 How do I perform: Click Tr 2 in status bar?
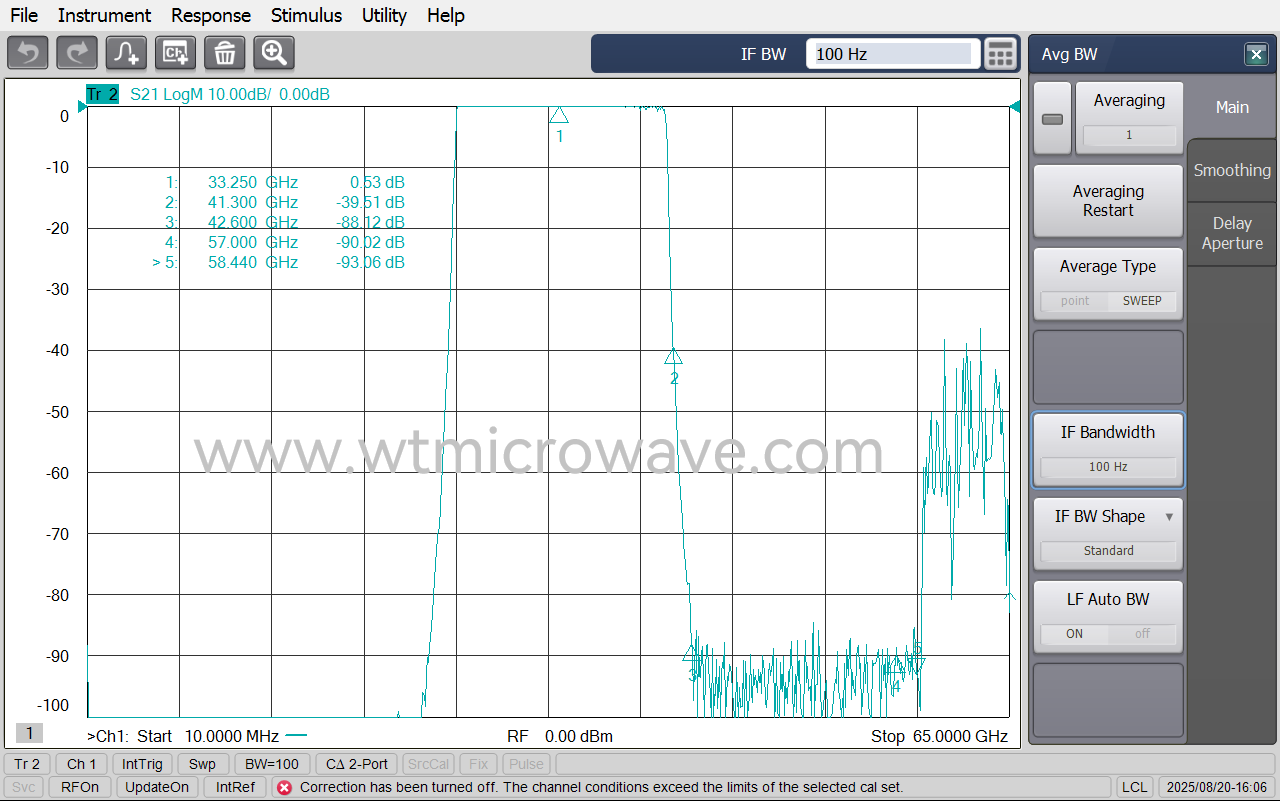pos(27,764)
